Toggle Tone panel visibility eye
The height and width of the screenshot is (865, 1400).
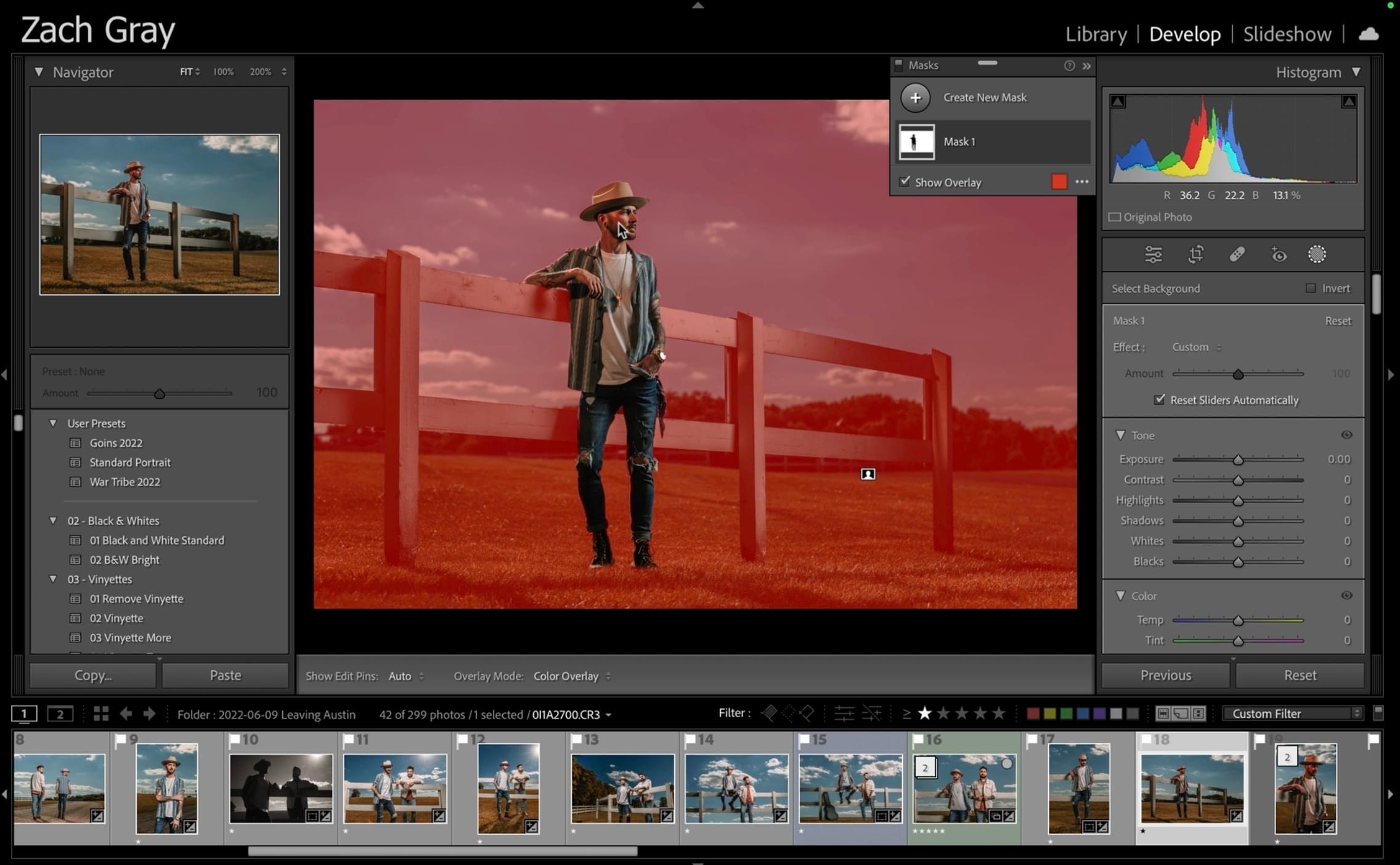[1346, 435]
